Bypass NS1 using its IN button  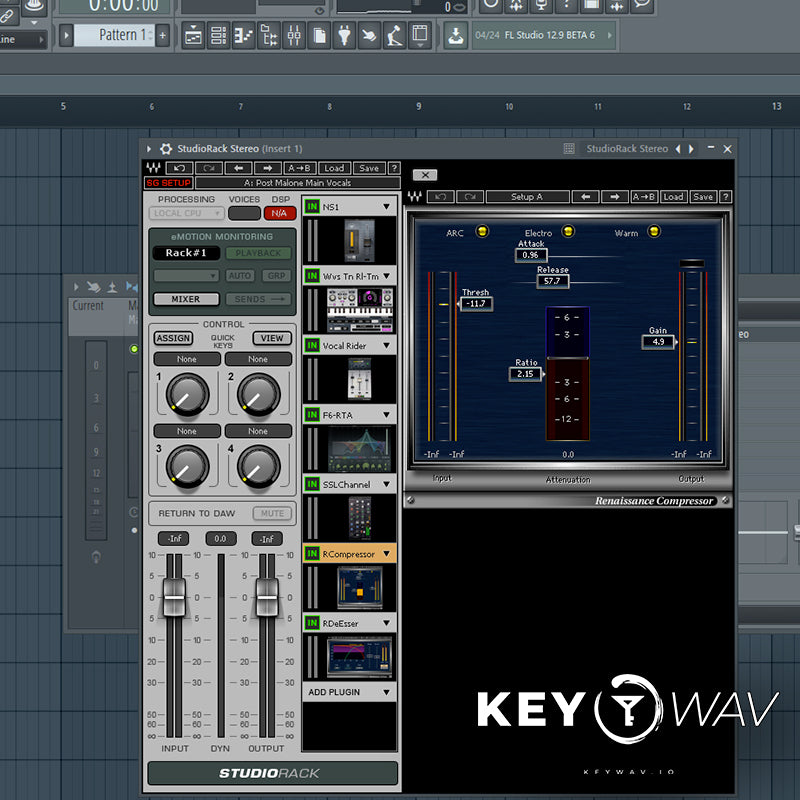(312, 206)
